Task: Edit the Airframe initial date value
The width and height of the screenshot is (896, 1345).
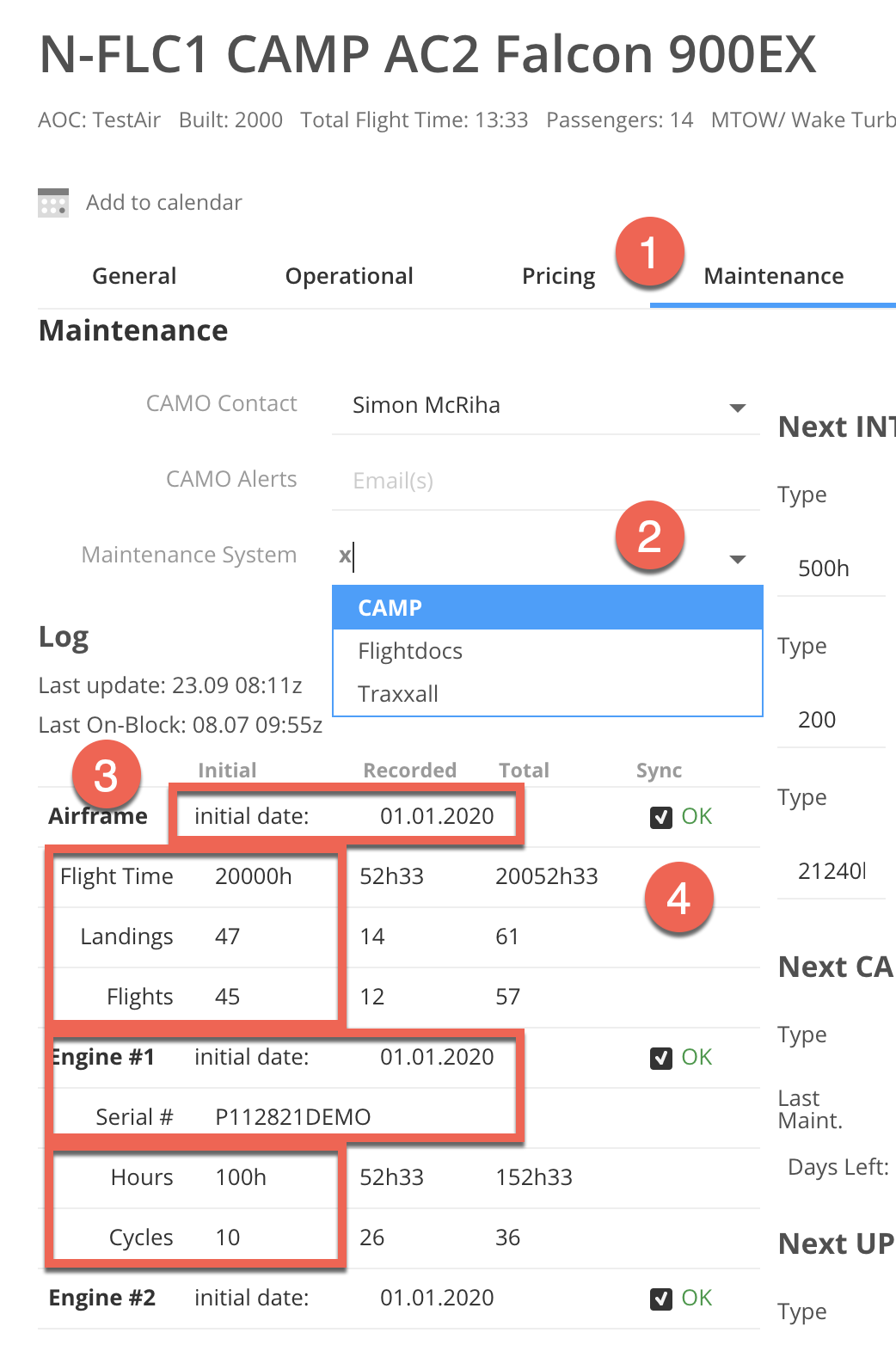Action: coord(437,816)
